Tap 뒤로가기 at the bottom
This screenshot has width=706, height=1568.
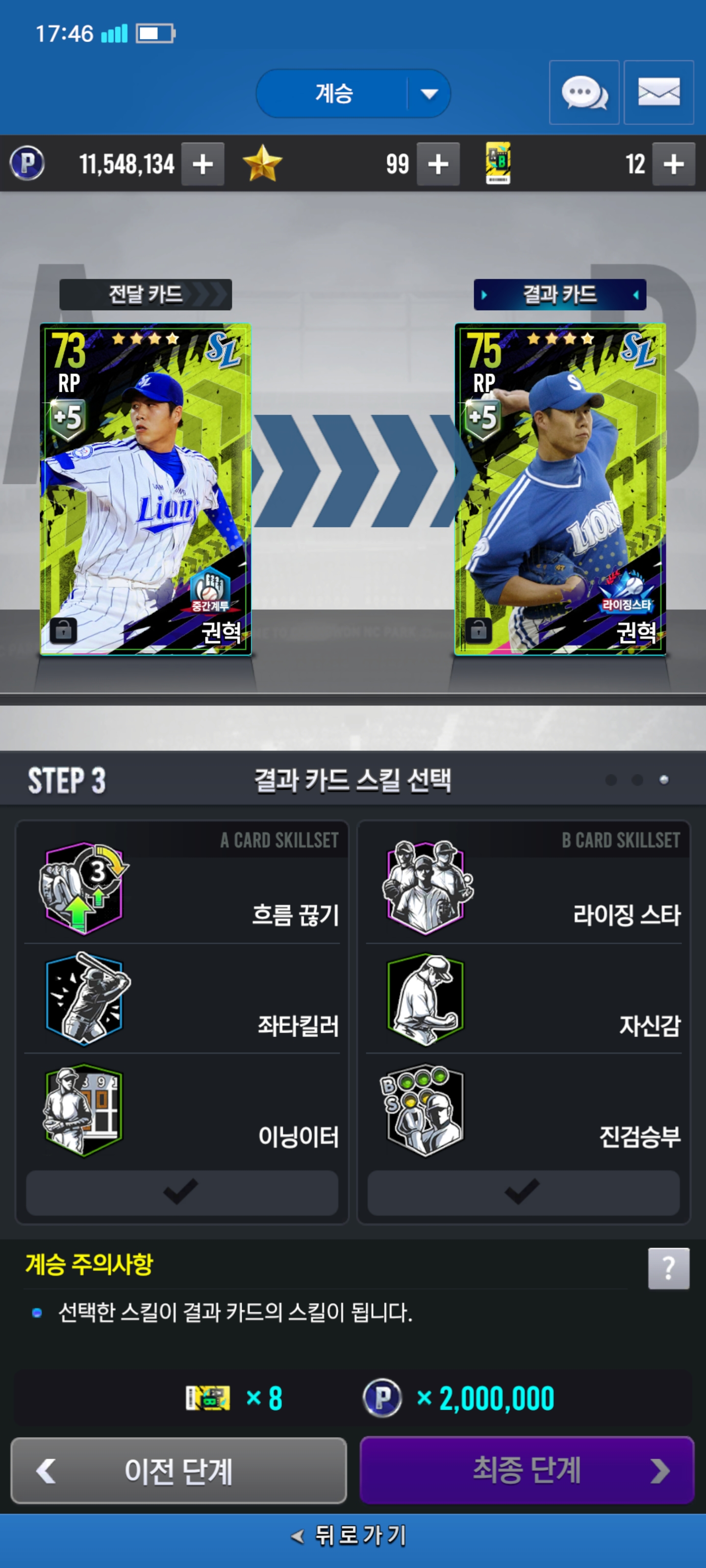point(349,1536)
